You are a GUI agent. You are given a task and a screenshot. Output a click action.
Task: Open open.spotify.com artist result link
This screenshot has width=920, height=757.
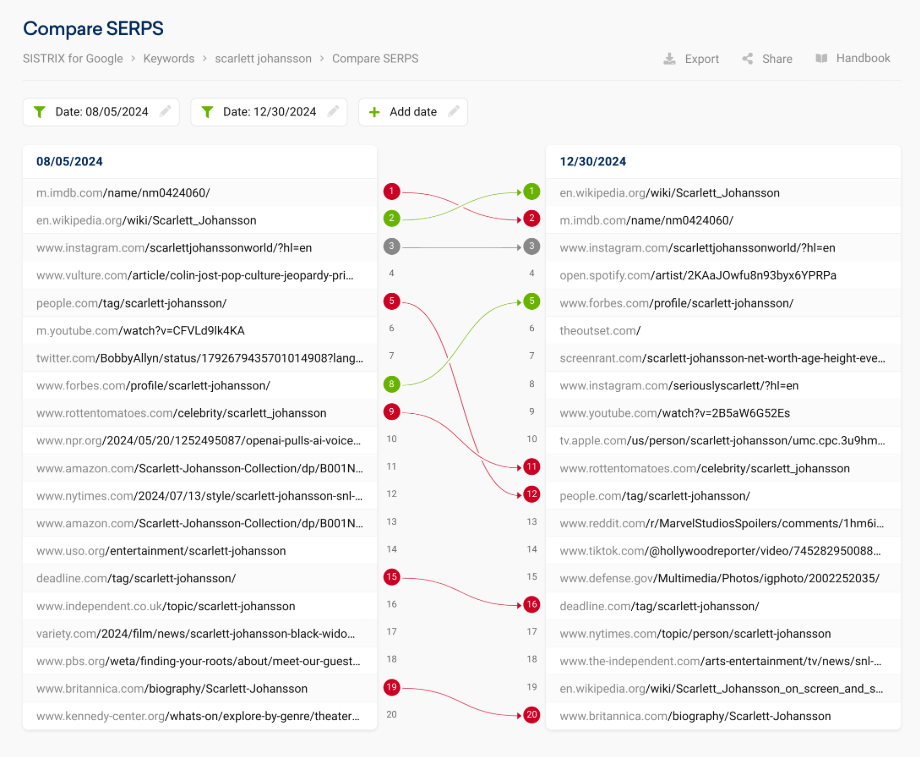pyautogui.click(x=698, y=275)
